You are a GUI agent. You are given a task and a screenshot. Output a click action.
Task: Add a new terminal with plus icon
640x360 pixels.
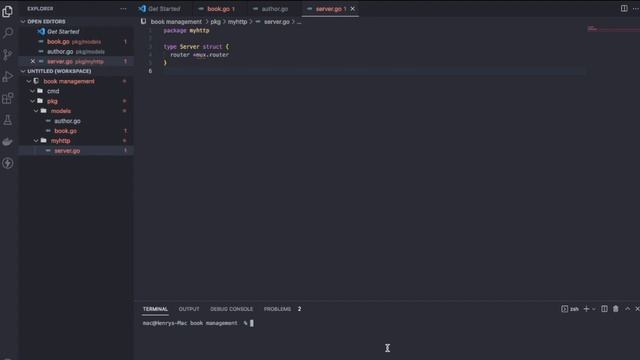[x=586, y=309]
